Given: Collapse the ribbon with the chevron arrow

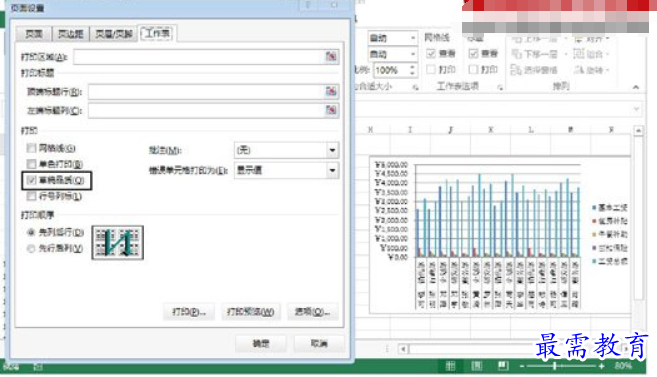Looking at the screenshot, I should tap(636, 87).
